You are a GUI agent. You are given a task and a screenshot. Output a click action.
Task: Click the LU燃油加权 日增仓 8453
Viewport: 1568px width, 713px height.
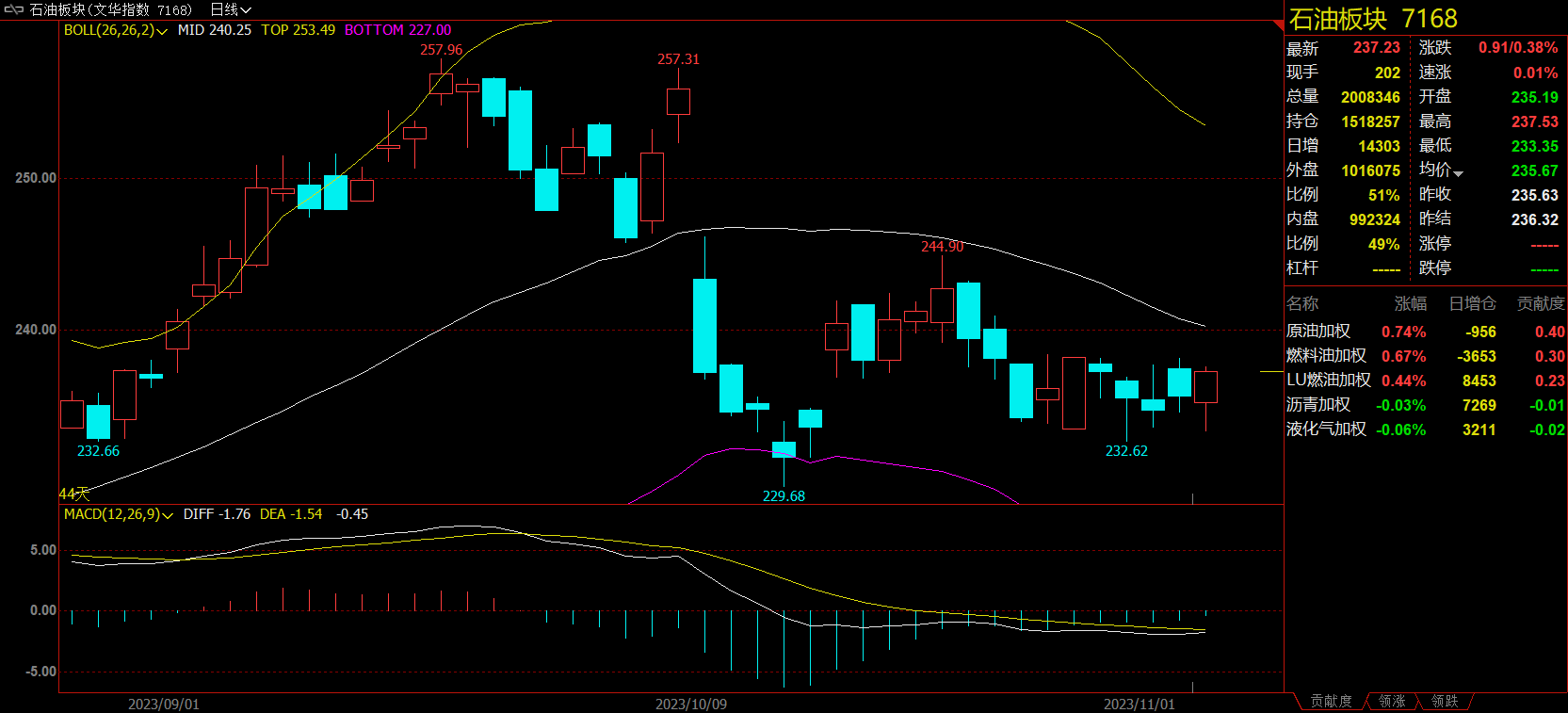[x=1479, y=381]
